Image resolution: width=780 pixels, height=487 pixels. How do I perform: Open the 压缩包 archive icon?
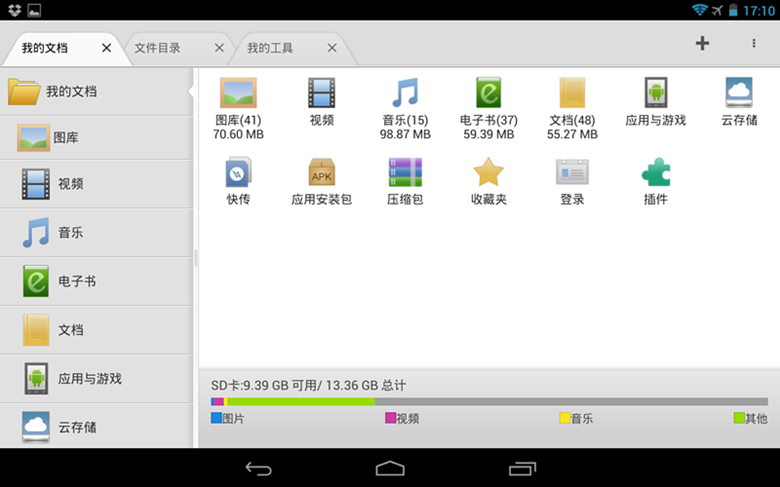[x=405, y=173]
